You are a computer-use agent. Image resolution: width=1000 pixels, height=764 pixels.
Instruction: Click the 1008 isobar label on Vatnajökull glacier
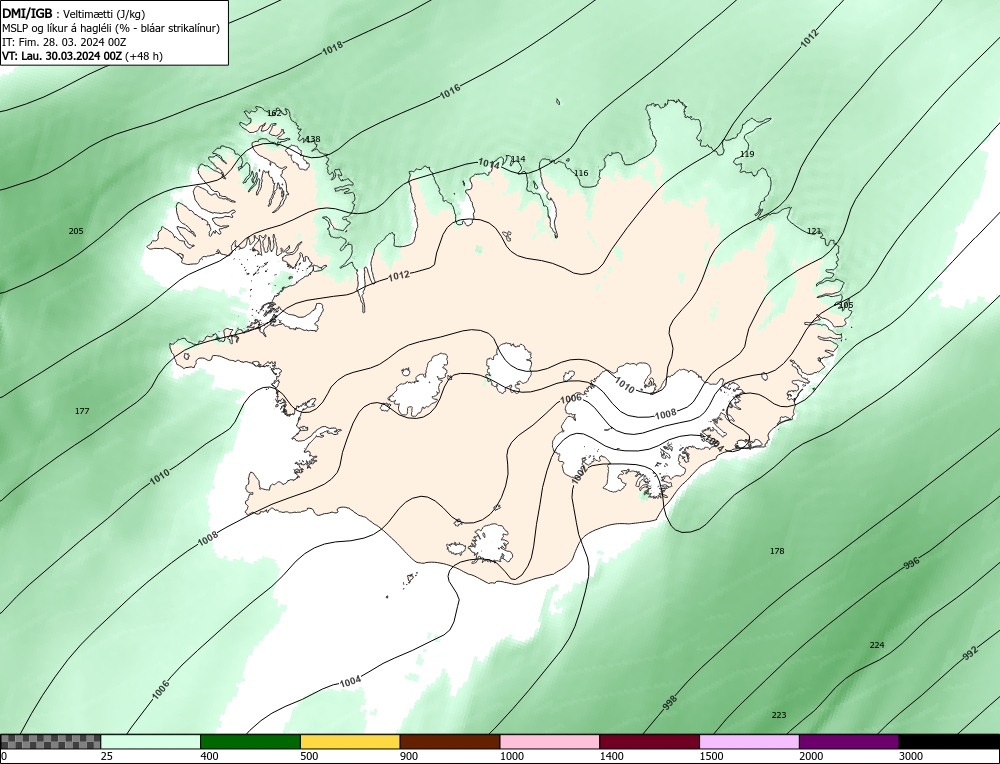(666, 413)
